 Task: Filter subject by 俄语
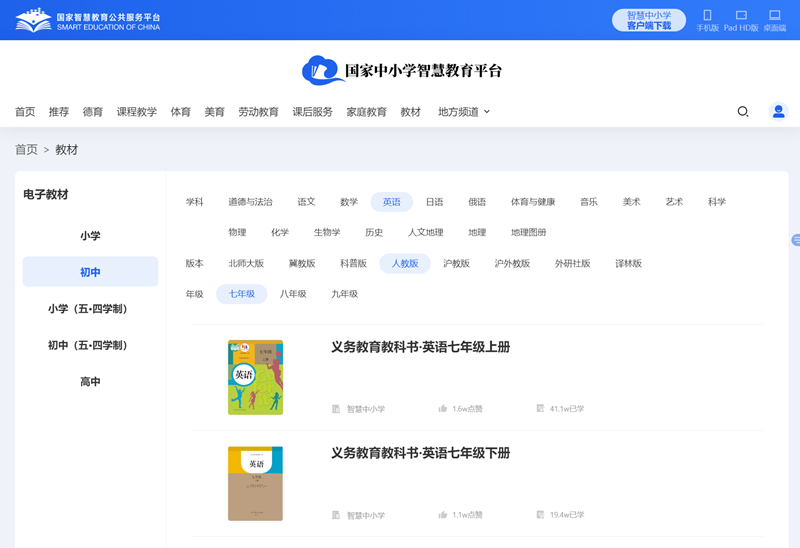[x=477, y=202]
